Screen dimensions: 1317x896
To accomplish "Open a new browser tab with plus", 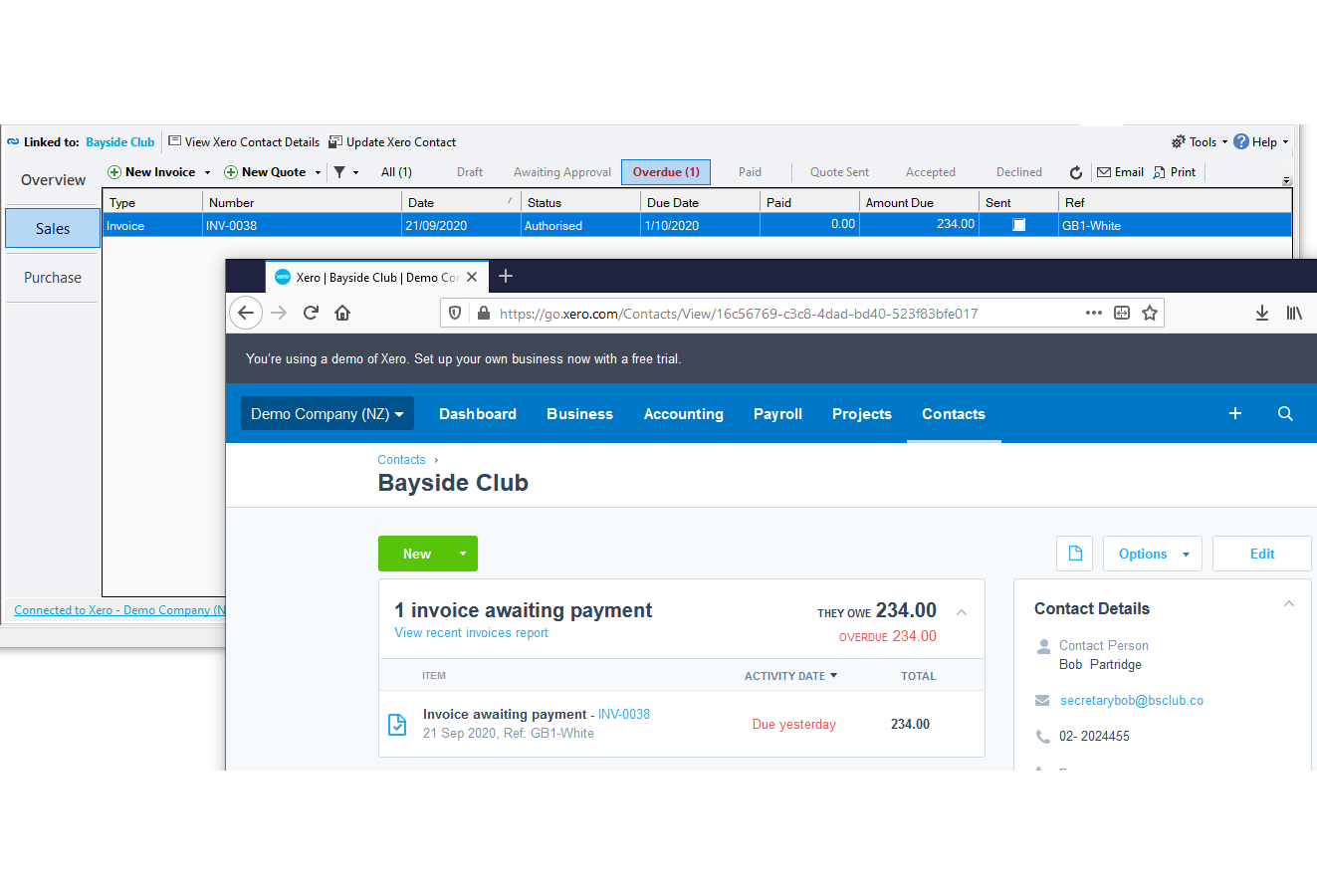I will (x=506, y=276).
